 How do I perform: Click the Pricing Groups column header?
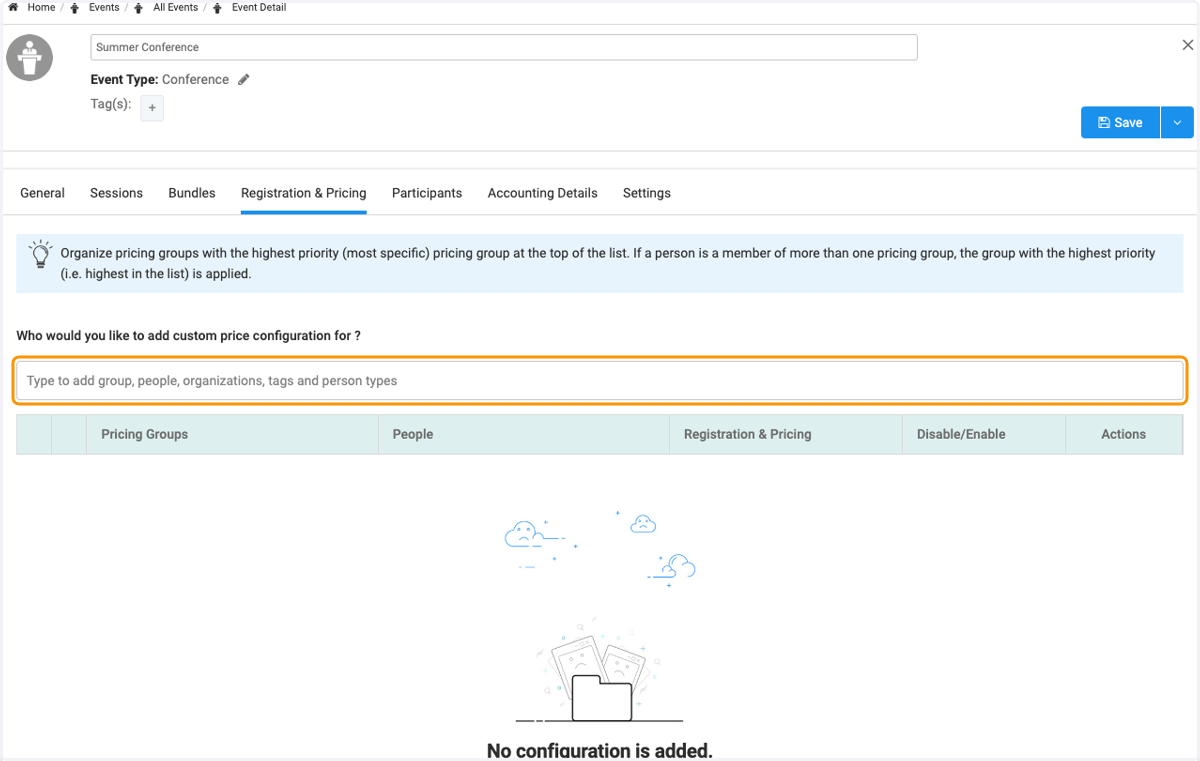[x=232, y=434]
